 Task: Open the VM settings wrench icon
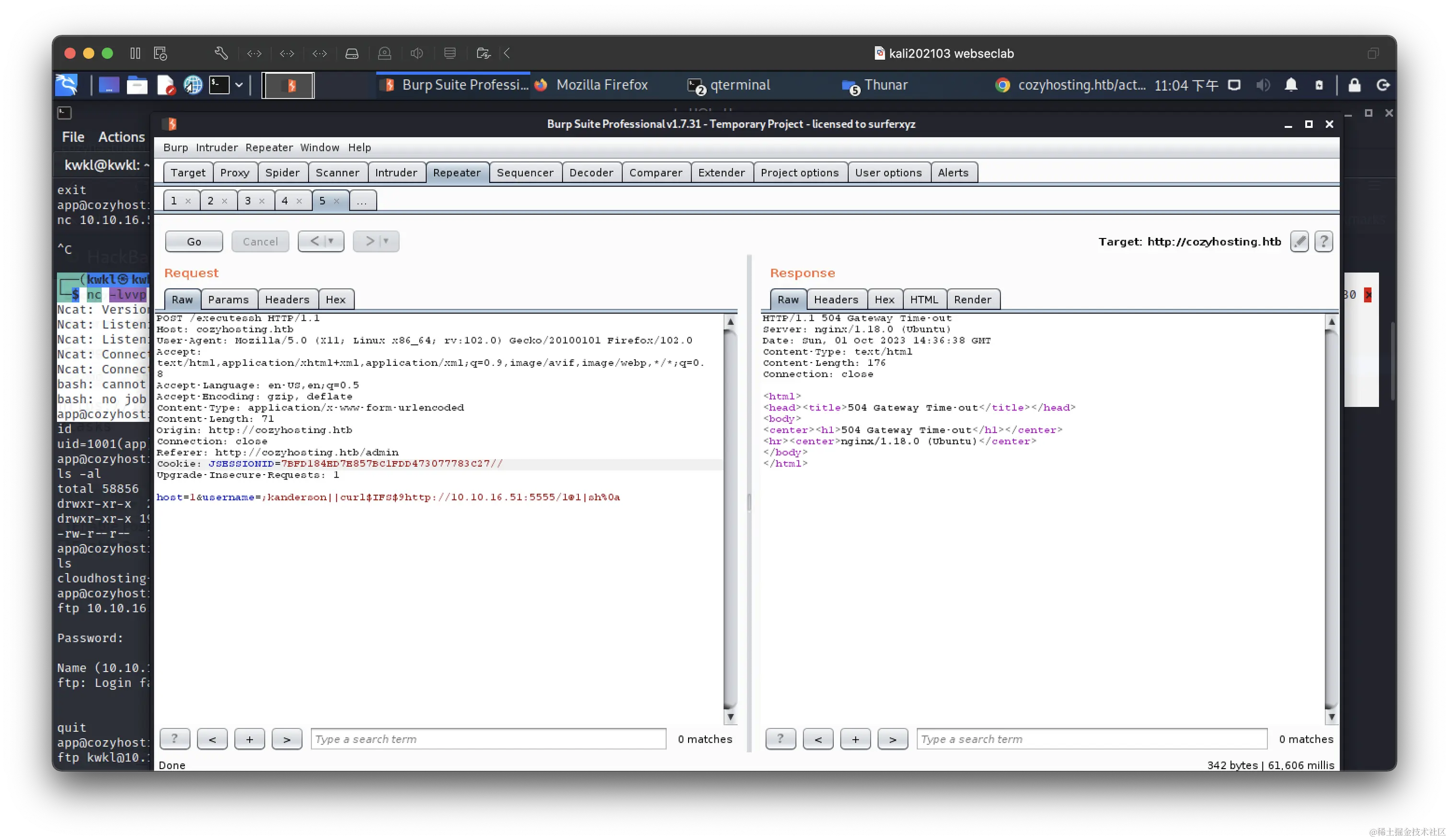pos(221,54)
